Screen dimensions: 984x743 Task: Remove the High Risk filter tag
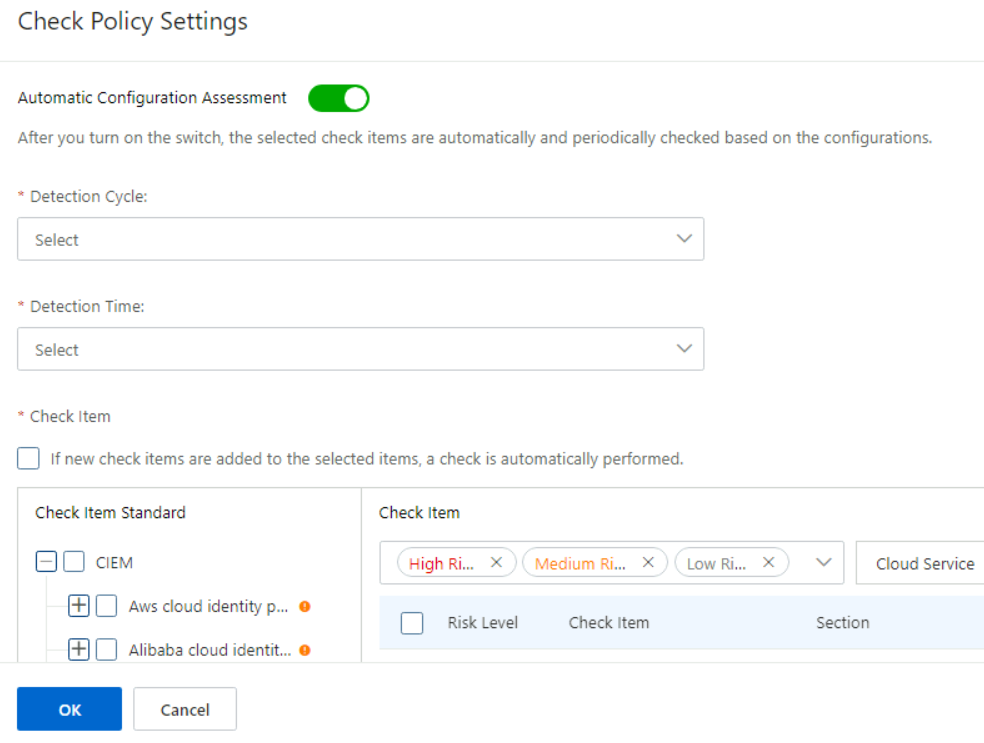pyautogui.click(x=496, y=562)
